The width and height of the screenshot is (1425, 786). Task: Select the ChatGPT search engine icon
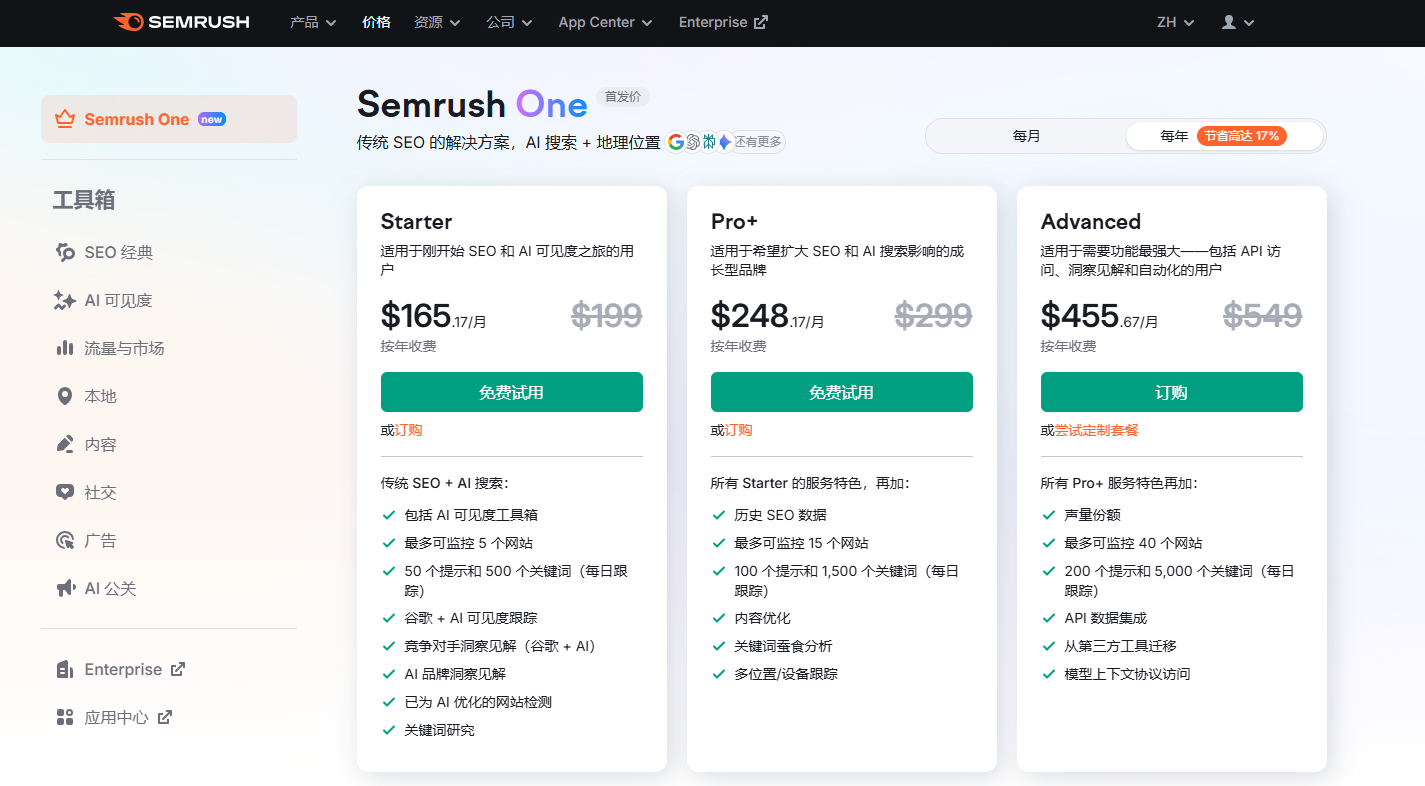693,141
